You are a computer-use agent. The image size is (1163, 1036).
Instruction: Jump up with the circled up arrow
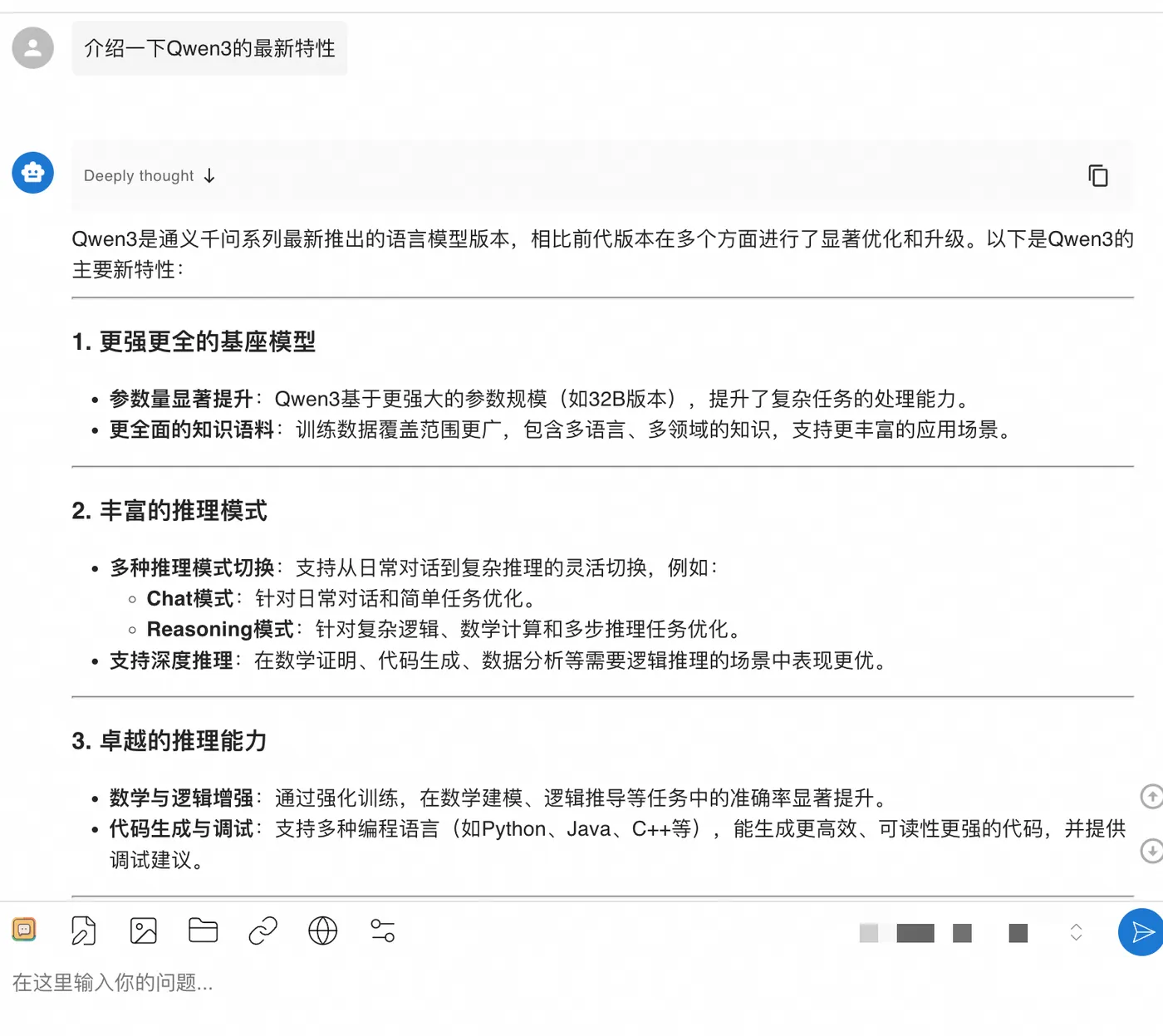(1151, 797)
